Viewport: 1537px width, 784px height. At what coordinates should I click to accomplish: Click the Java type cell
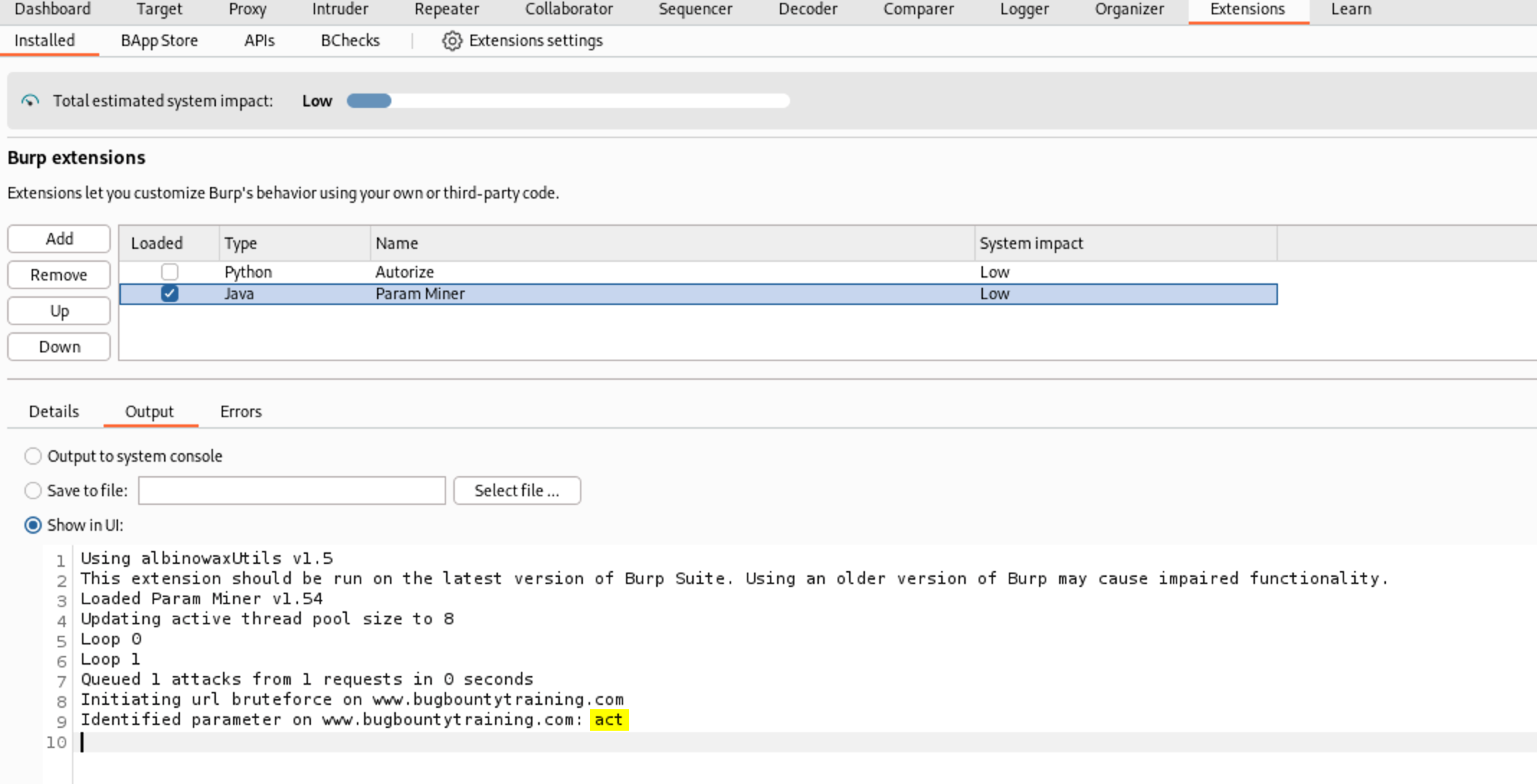click(239, 293)
